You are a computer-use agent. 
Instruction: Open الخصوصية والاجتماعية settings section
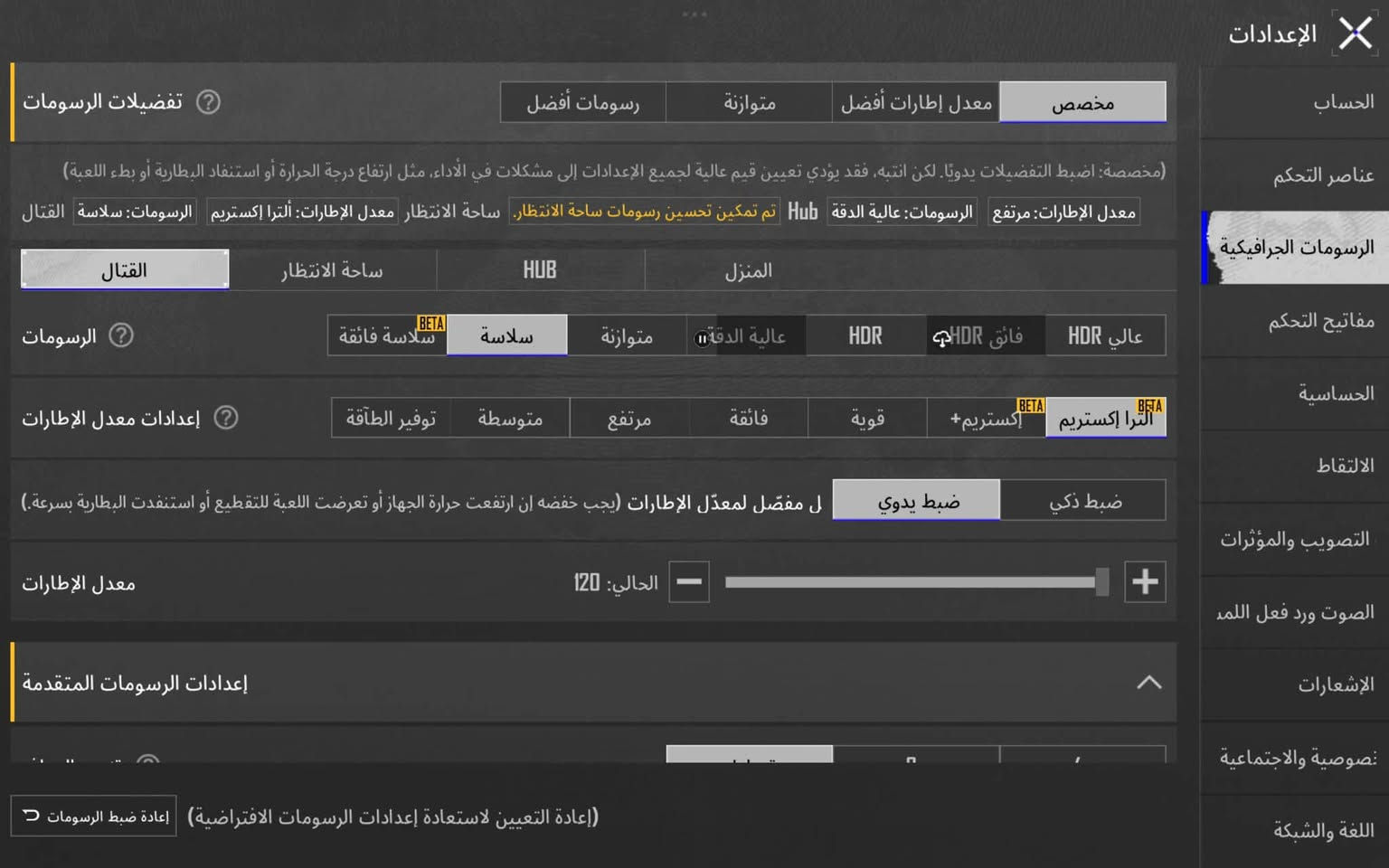click(1295, 758)
